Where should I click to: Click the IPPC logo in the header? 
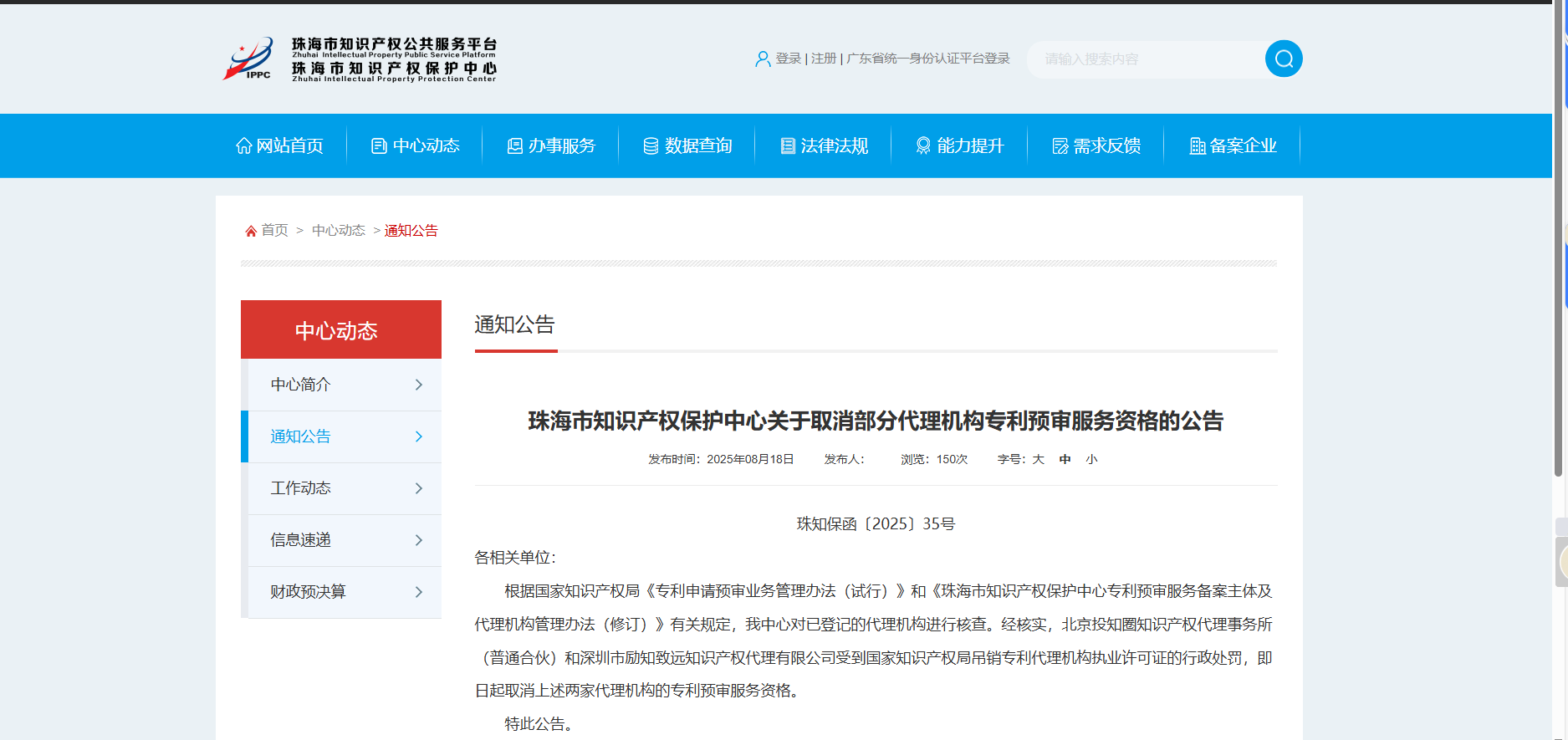[248, 59]
